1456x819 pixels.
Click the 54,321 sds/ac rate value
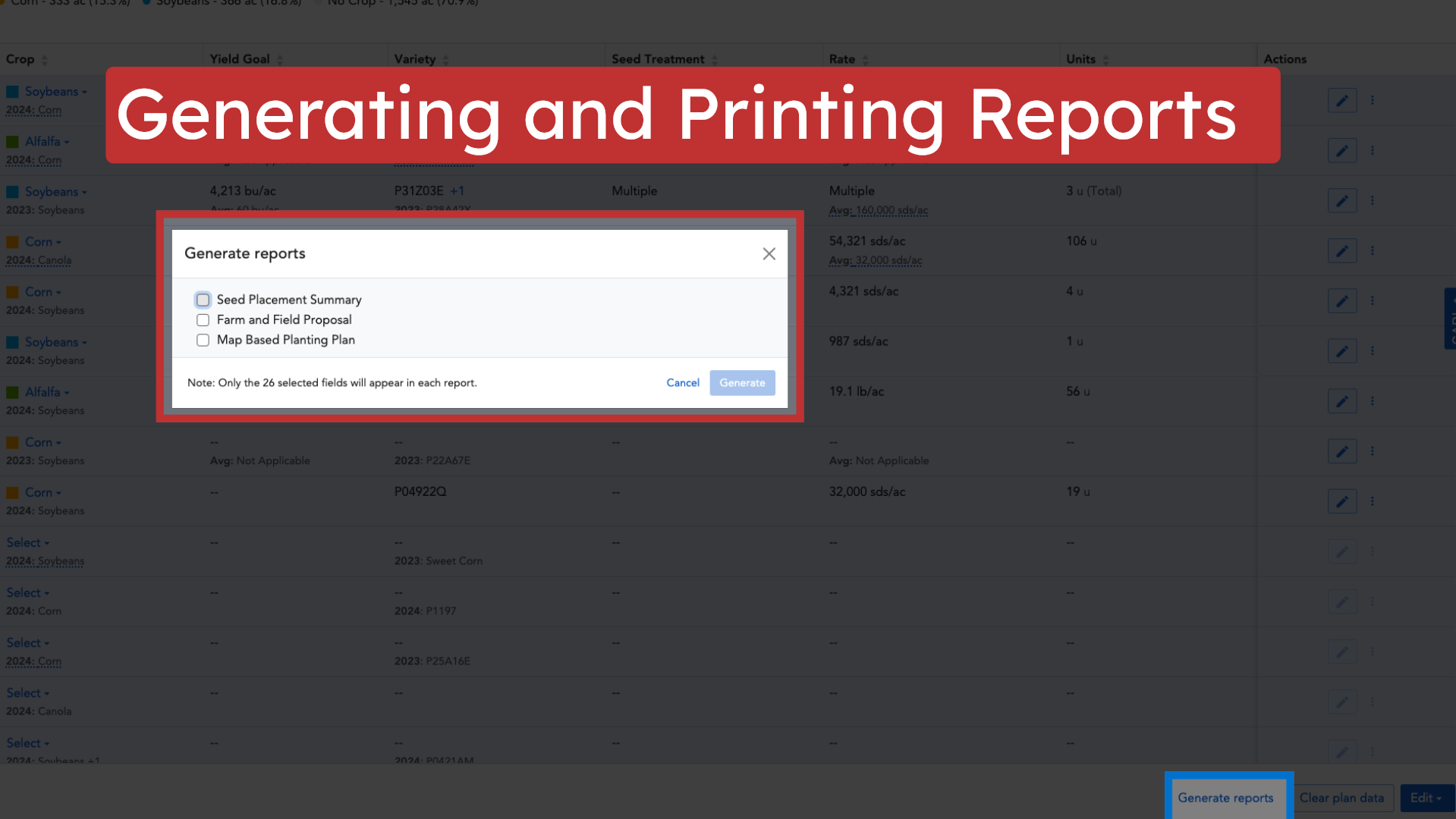point(866,241)
